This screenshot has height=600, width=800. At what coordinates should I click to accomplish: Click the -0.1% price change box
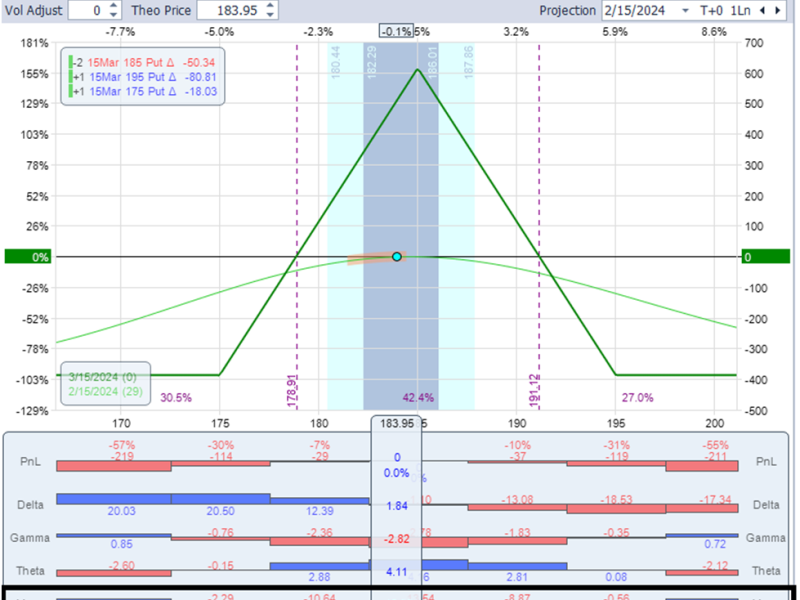tap(398, 32)
